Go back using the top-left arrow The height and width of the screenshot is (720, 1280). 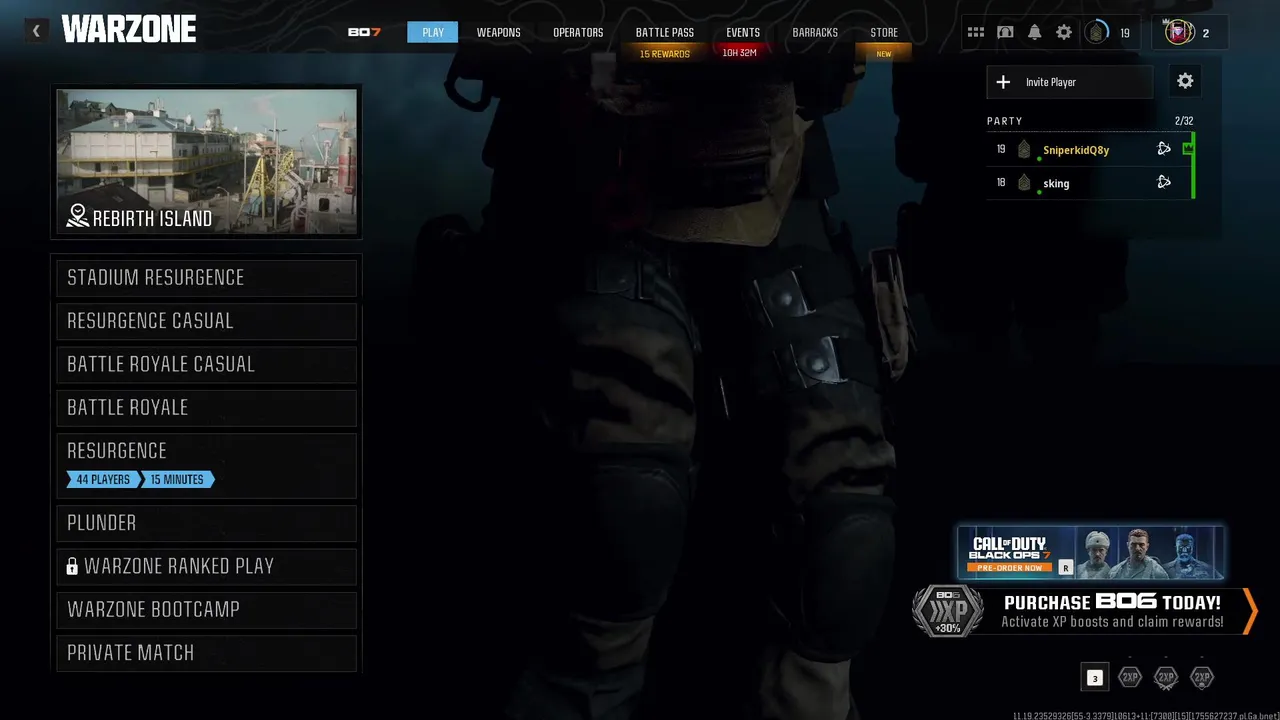[x=36, y=31]
